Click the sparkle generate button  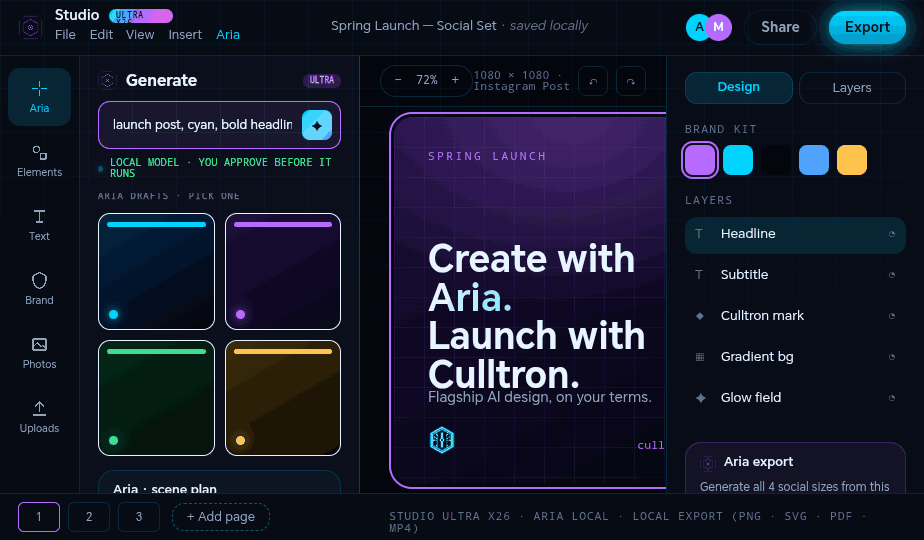point(317,125)
